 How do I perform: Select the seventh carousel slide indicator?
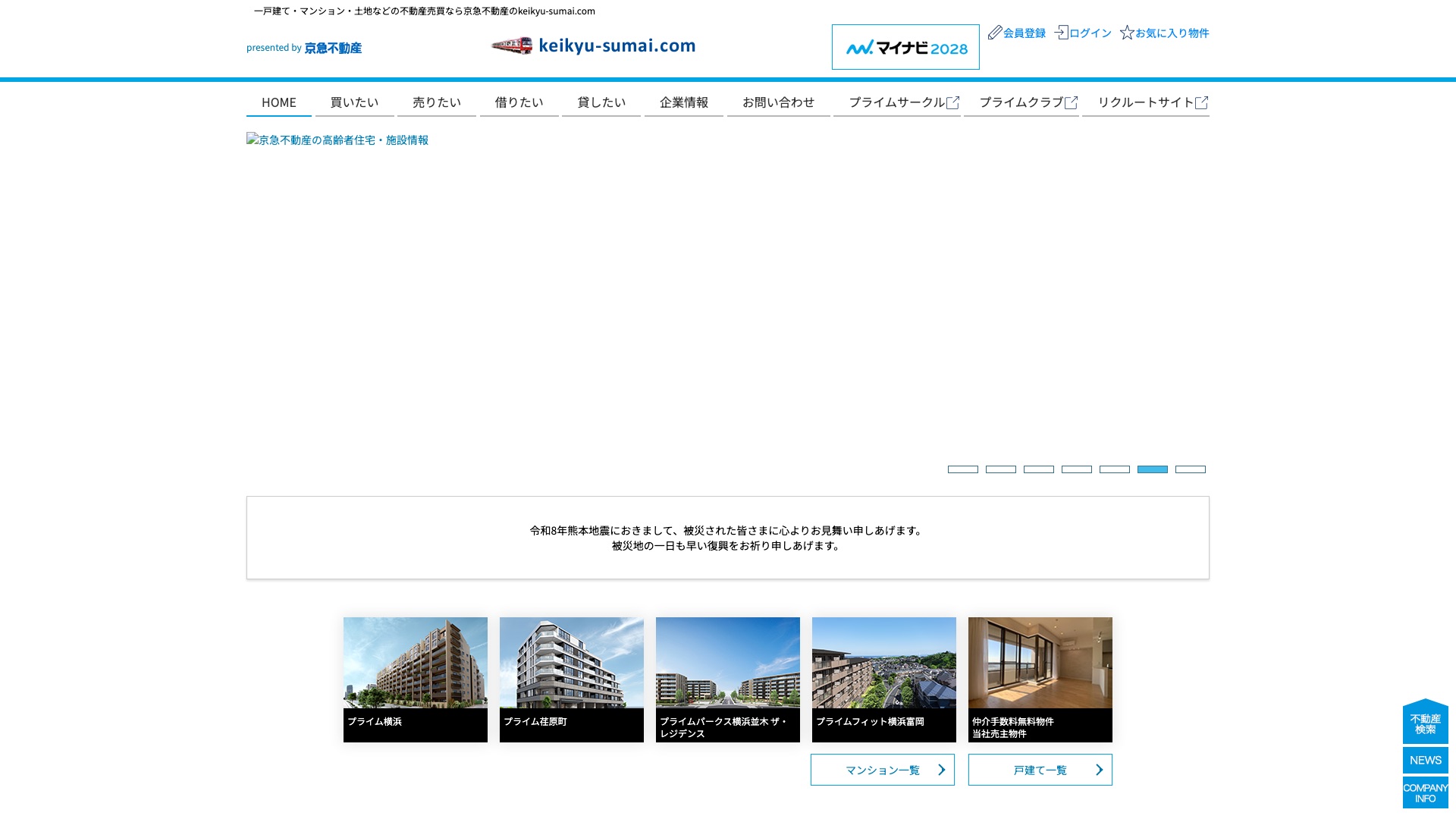pos(1191,469)
